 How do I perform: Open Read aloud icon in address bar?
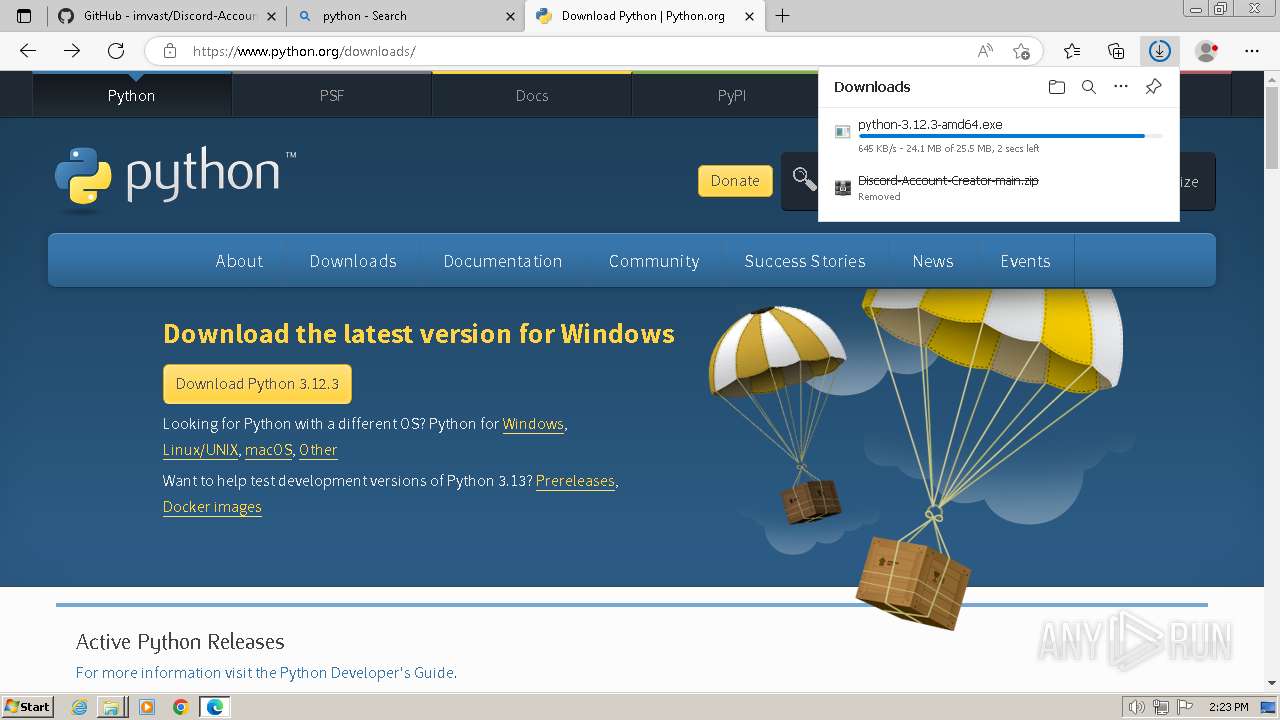pyautogui.click(x=985, y=51)
